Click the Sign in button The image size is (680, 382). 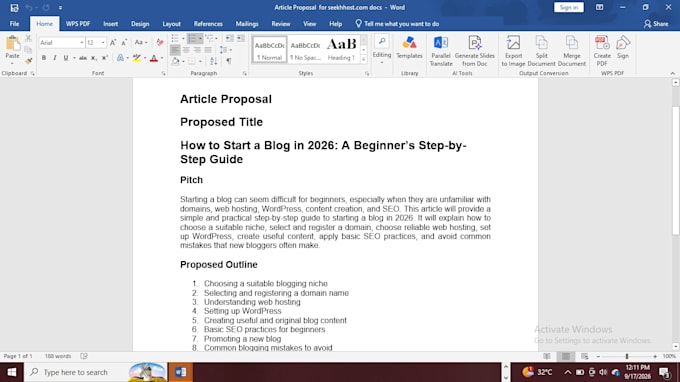tap(569, 7)
